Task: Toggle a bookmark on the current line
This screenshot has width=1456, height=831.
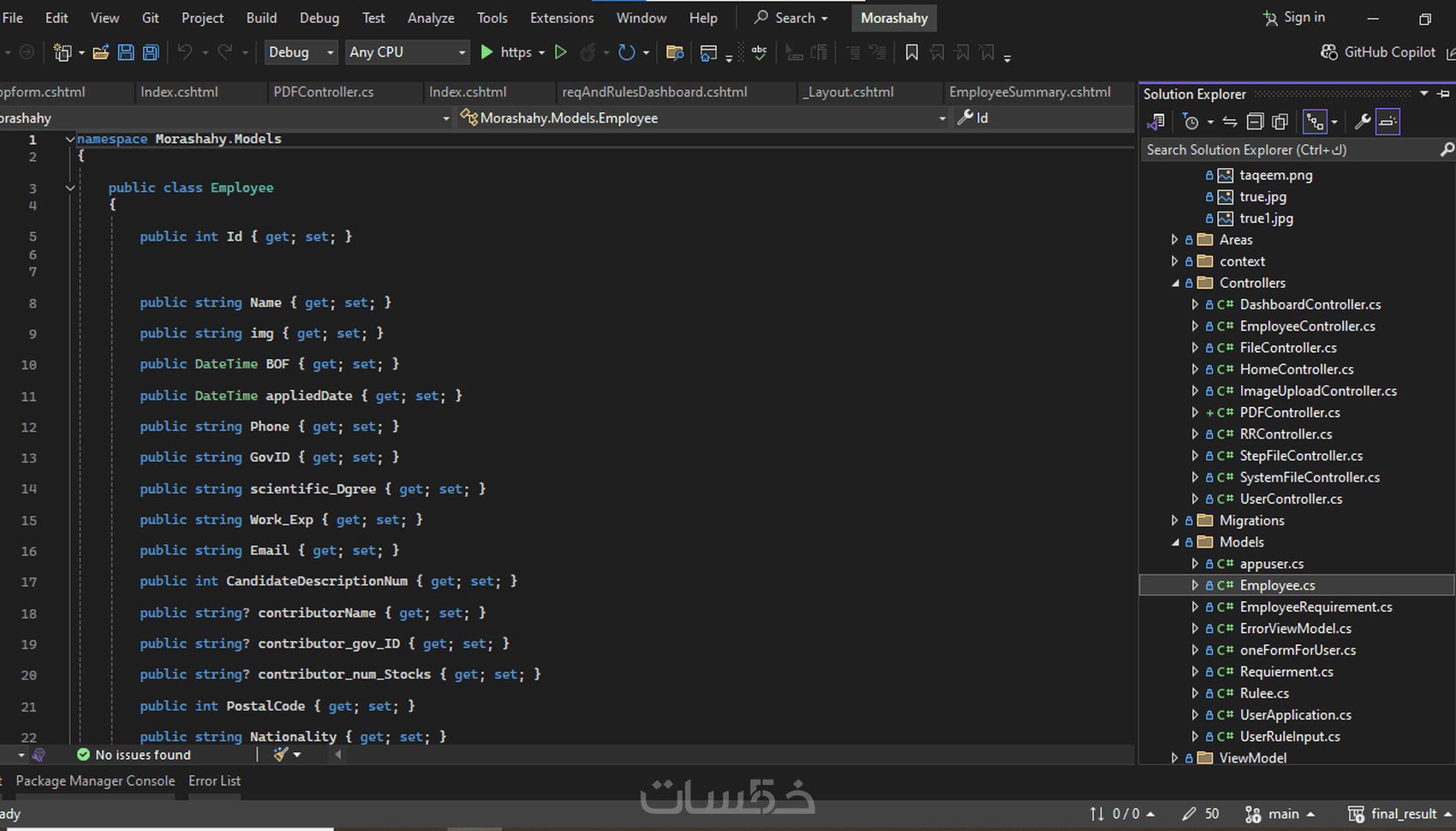Action: [911, 53]
